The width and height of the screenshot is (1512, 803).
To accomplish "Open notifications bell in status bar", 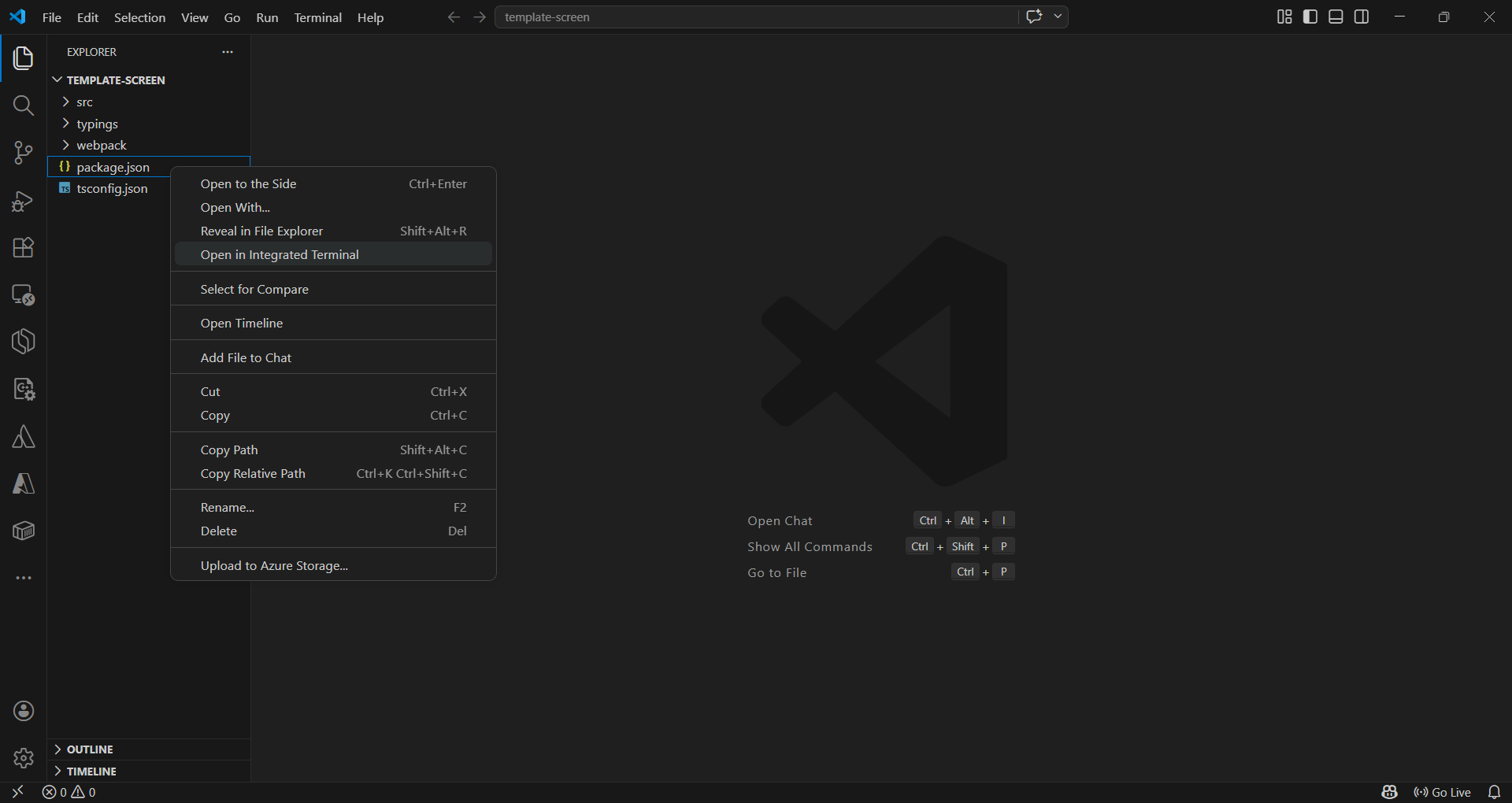I will click(x=1494, y=792).
